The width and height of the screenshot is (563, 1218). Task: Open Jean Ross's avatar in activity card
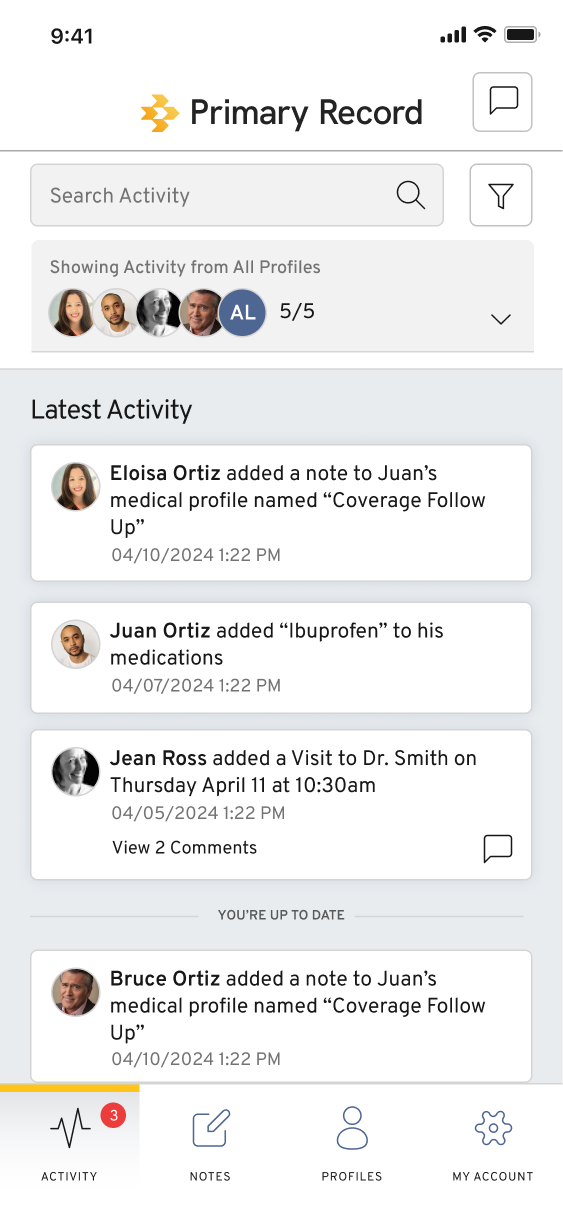click(x=76, y=772)
